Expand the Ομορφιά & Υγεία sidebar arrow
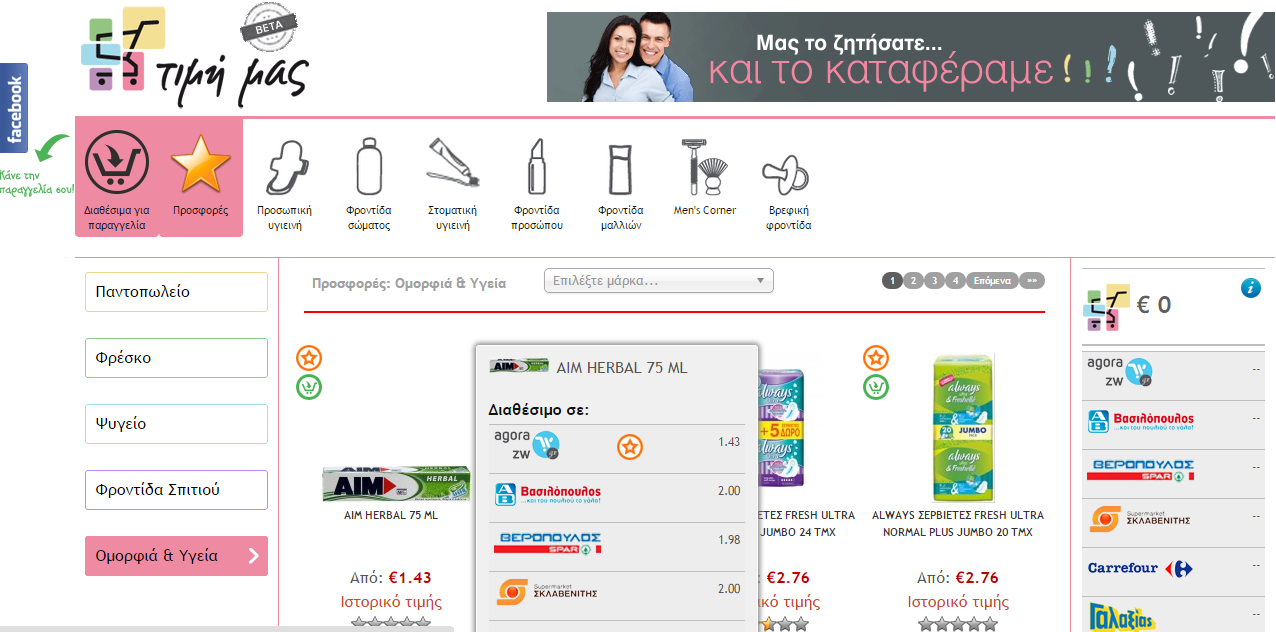Screen dimensions: 1276x632 (x=253, y=556)
